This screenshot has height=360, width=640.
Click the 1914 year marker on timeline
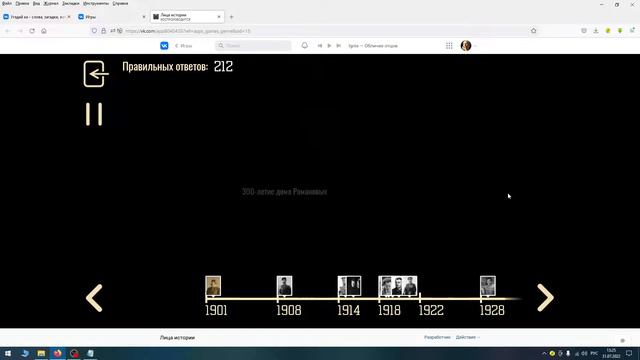pyautogui.click(x=349, y=310)
